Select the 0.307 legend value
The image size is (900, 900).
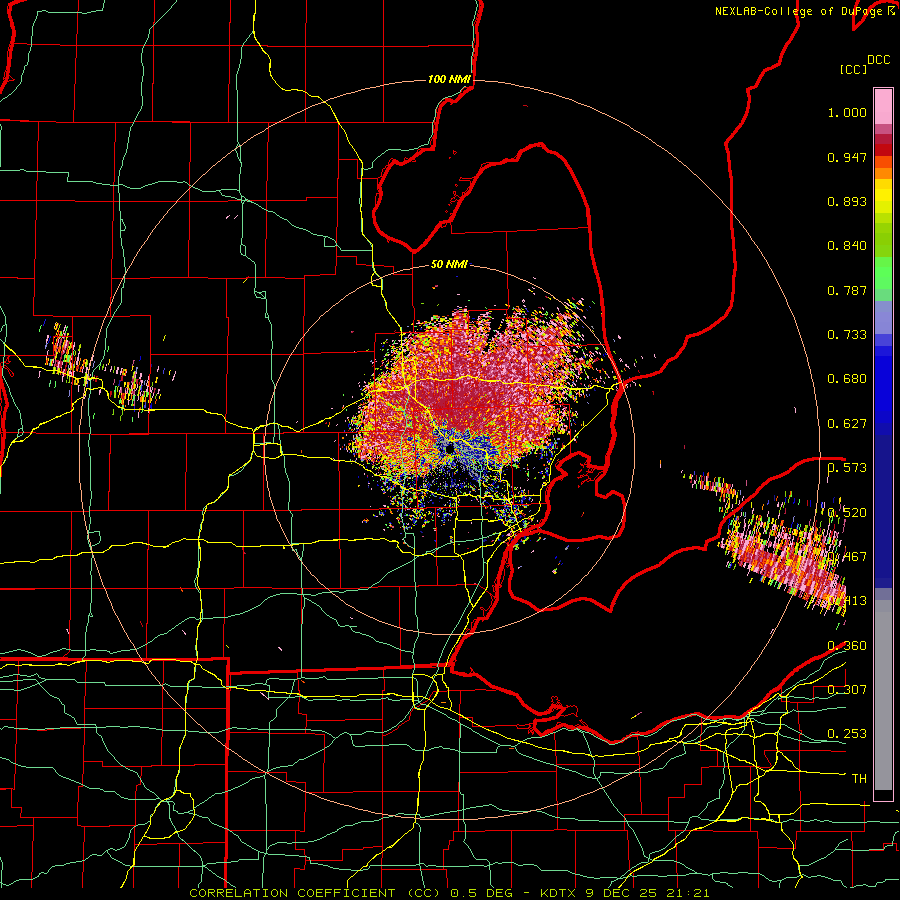847,689
